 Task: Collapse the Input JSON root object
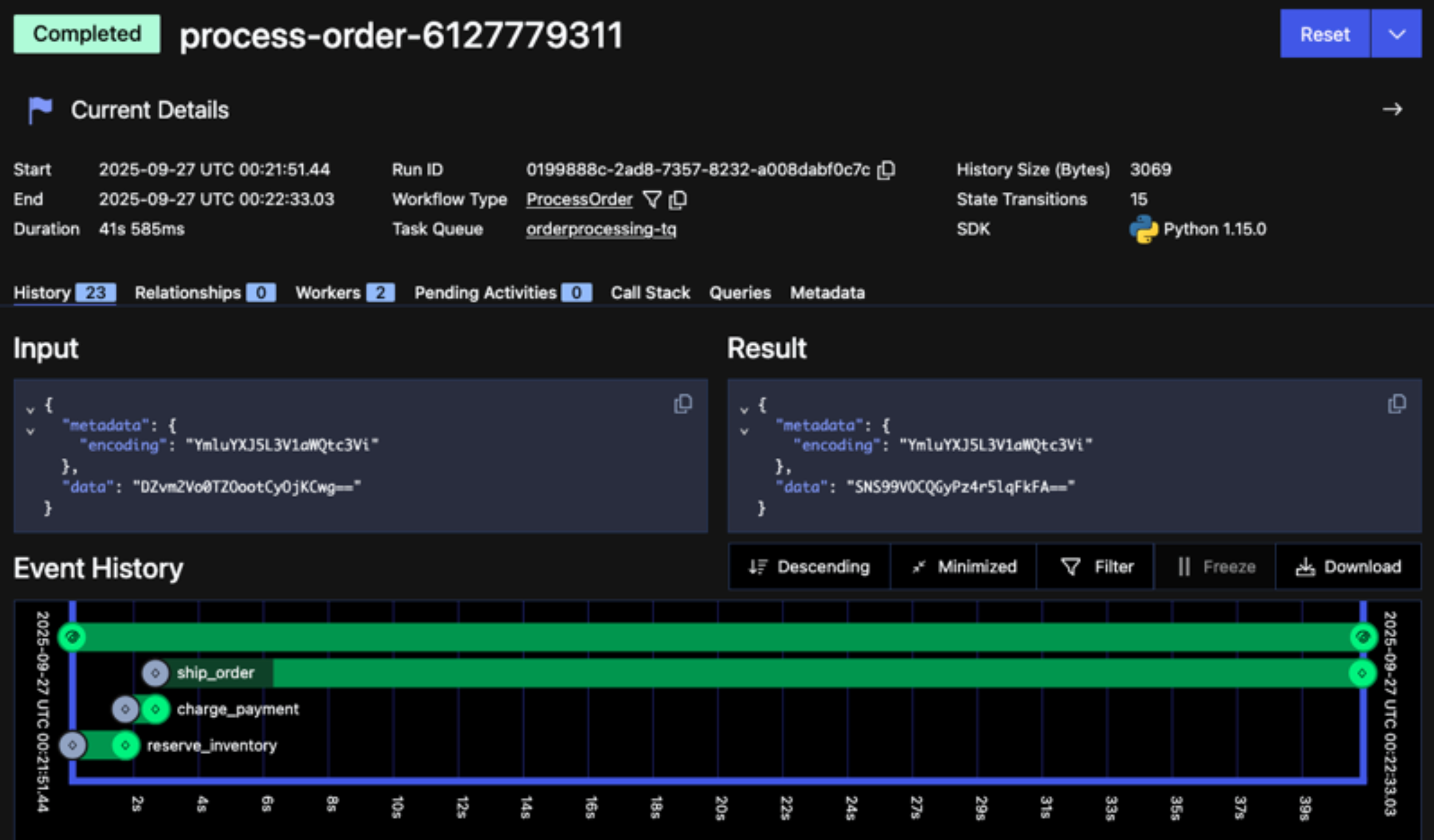tap(30, 409)
